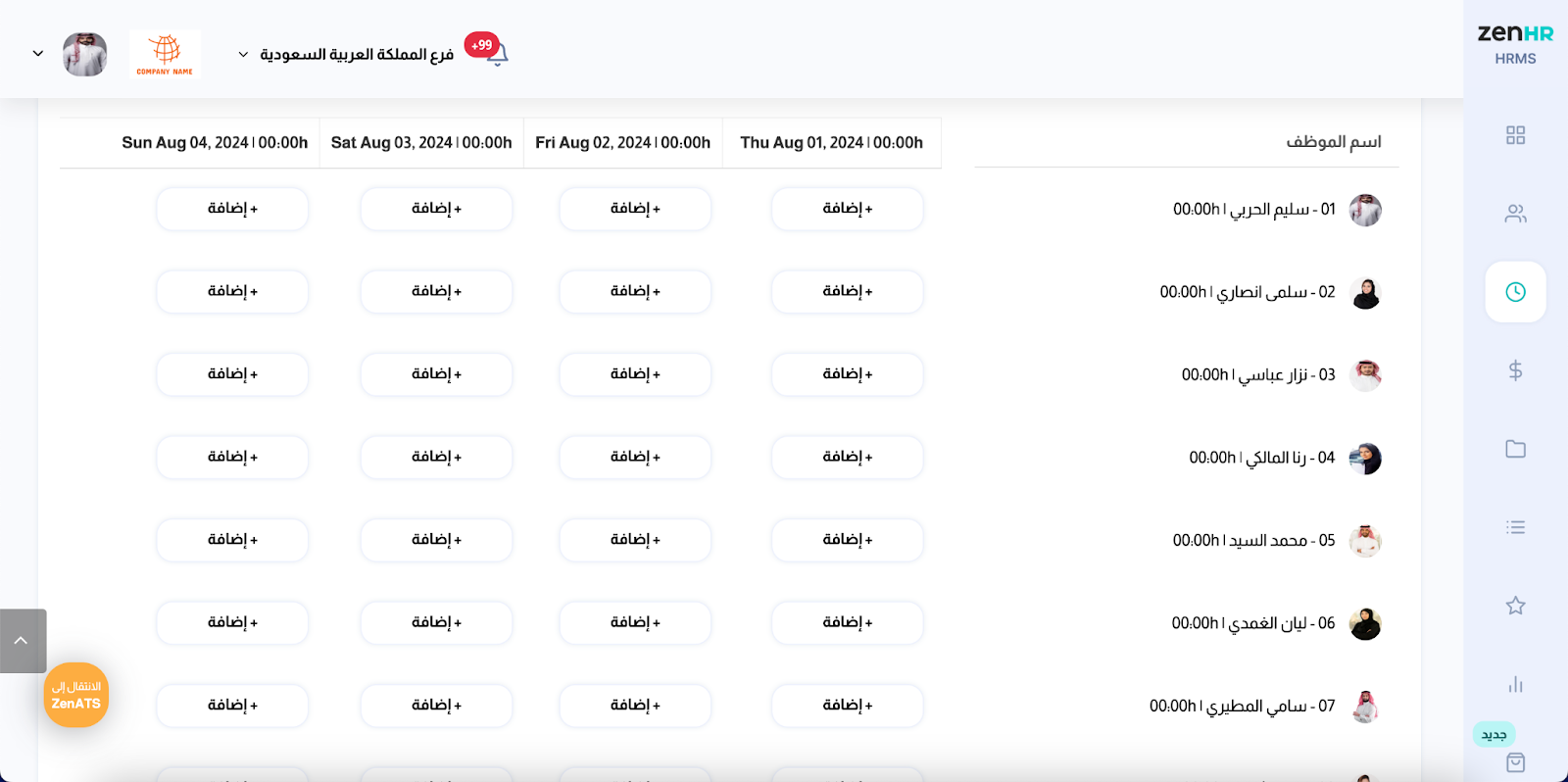Click the avatar of employee 06 ليان الغمدي
Viewport: 1568px width, 782px height.
(1365, 623)
